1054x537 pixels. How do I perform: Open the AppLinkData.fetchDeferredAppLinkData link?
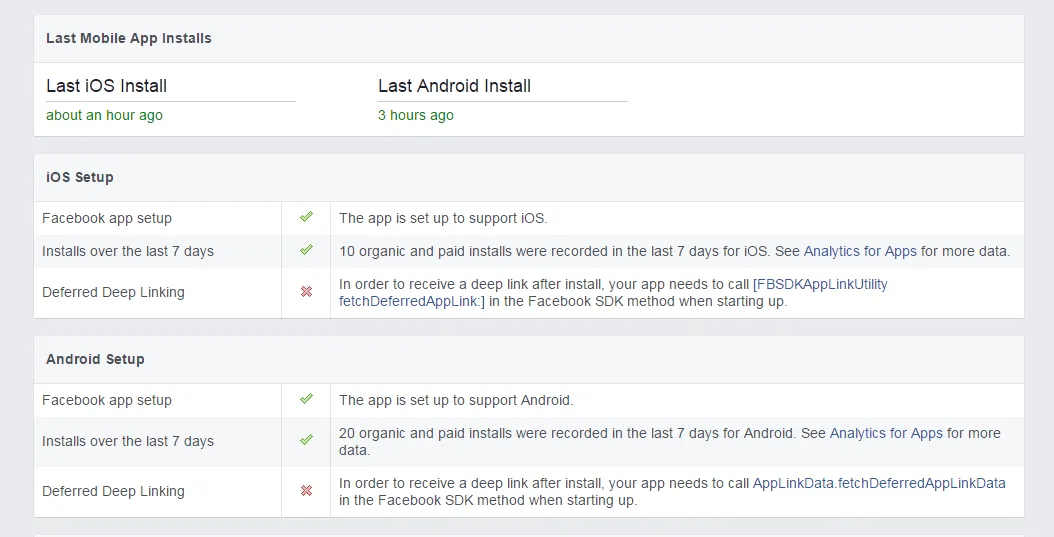pos(879,483)
